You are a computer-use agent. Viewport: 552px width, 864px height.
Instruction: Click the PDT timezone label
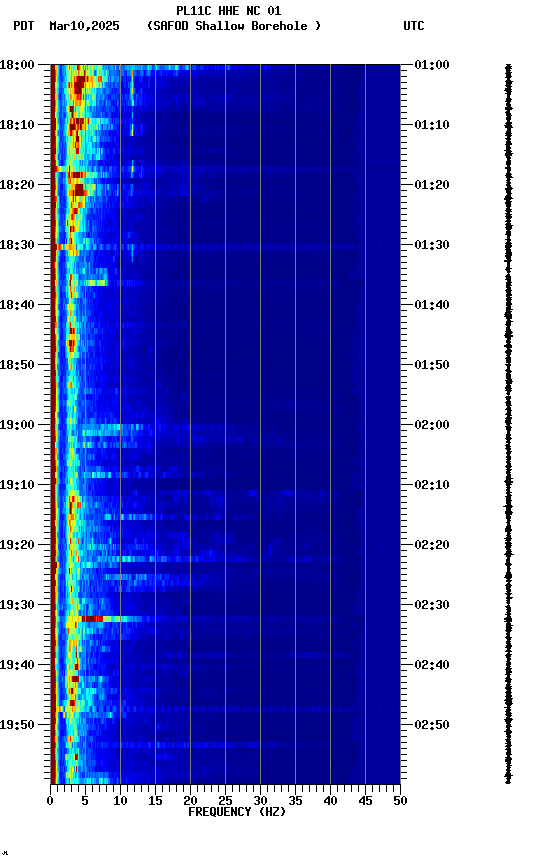pos(24,26)
